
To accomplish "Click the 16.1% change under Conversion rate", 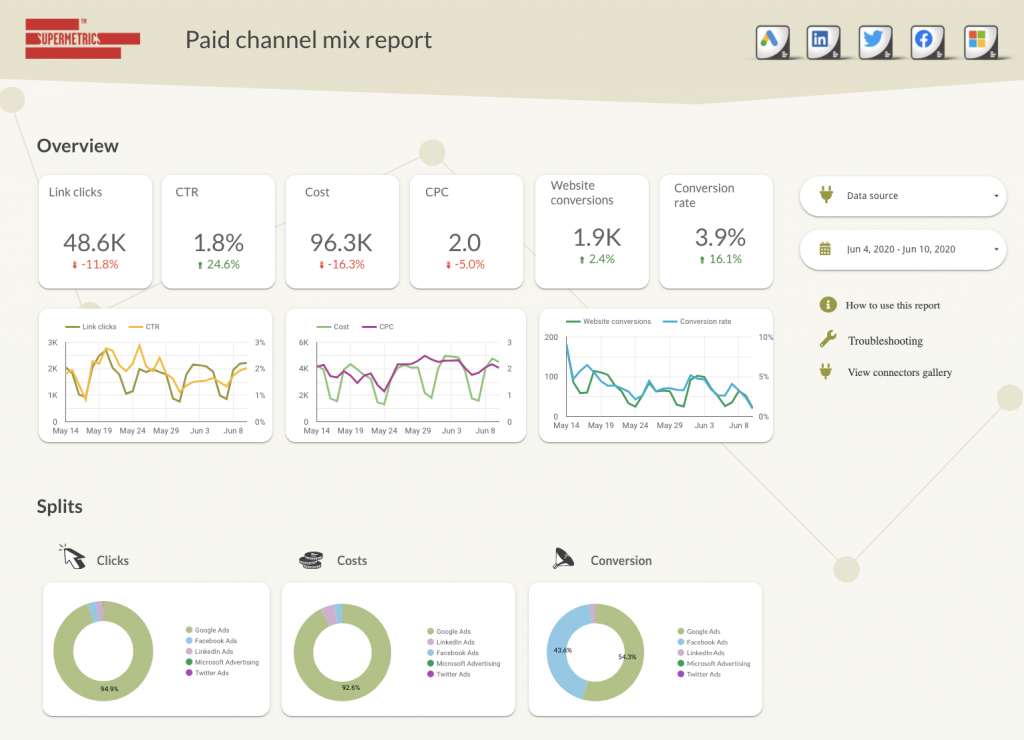I will click(x=721, y=259).
